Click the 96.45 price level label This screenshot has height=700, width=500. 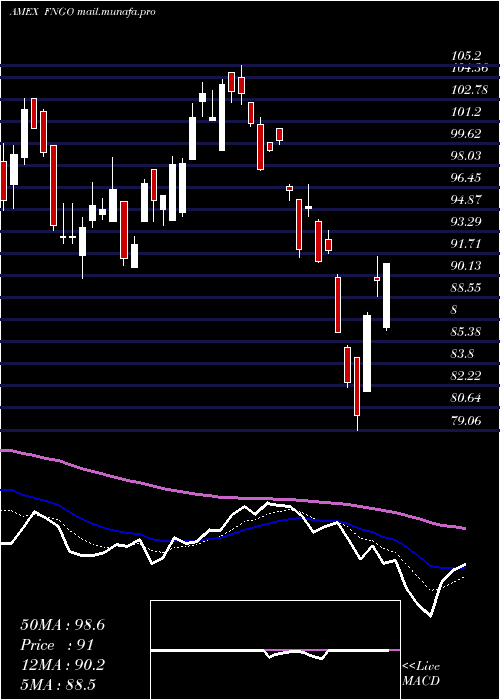pos(466,178)
